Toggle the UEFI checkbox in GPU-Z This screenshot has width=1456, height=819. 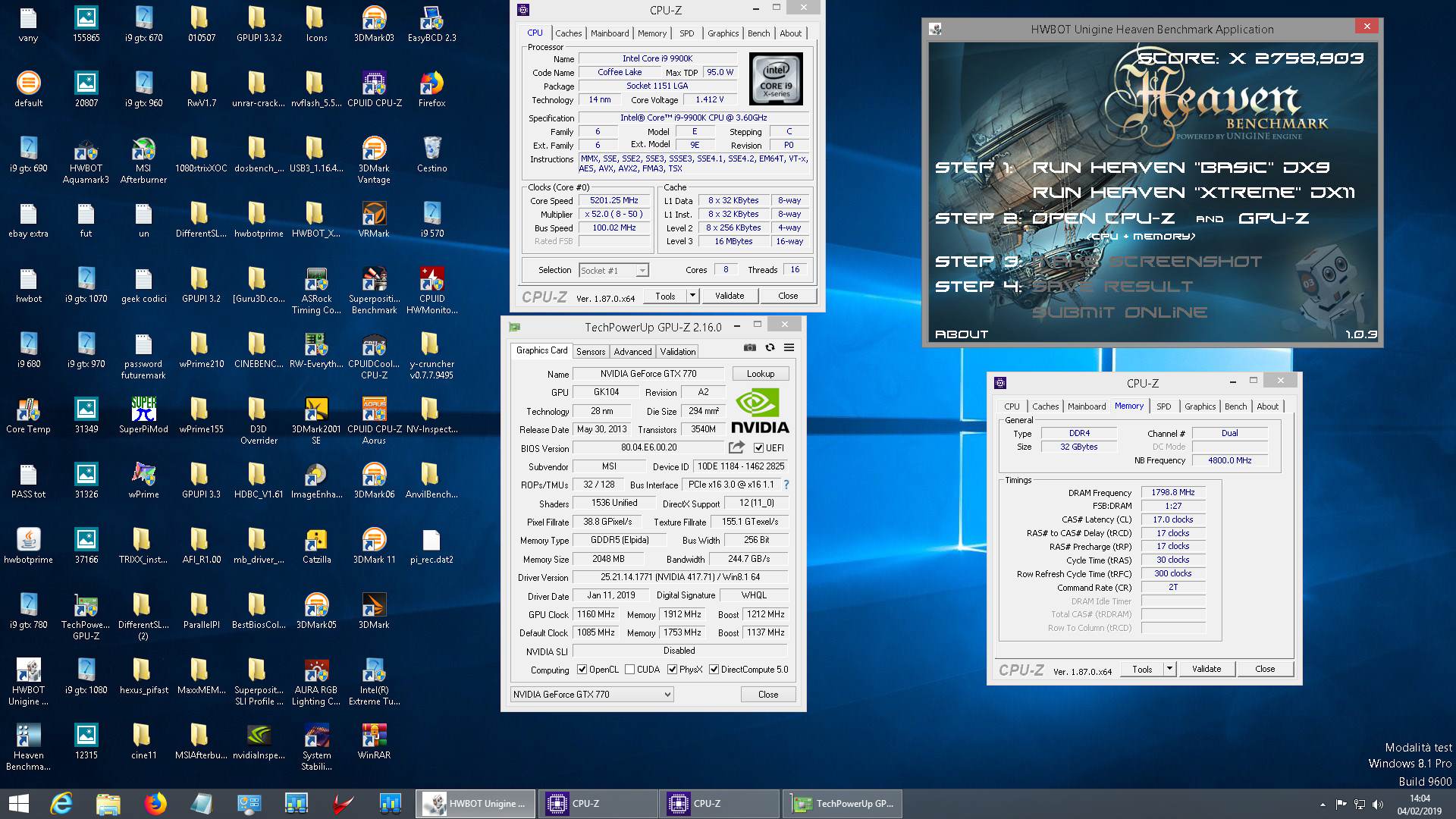pyautogui.click(x=759, y=447)
